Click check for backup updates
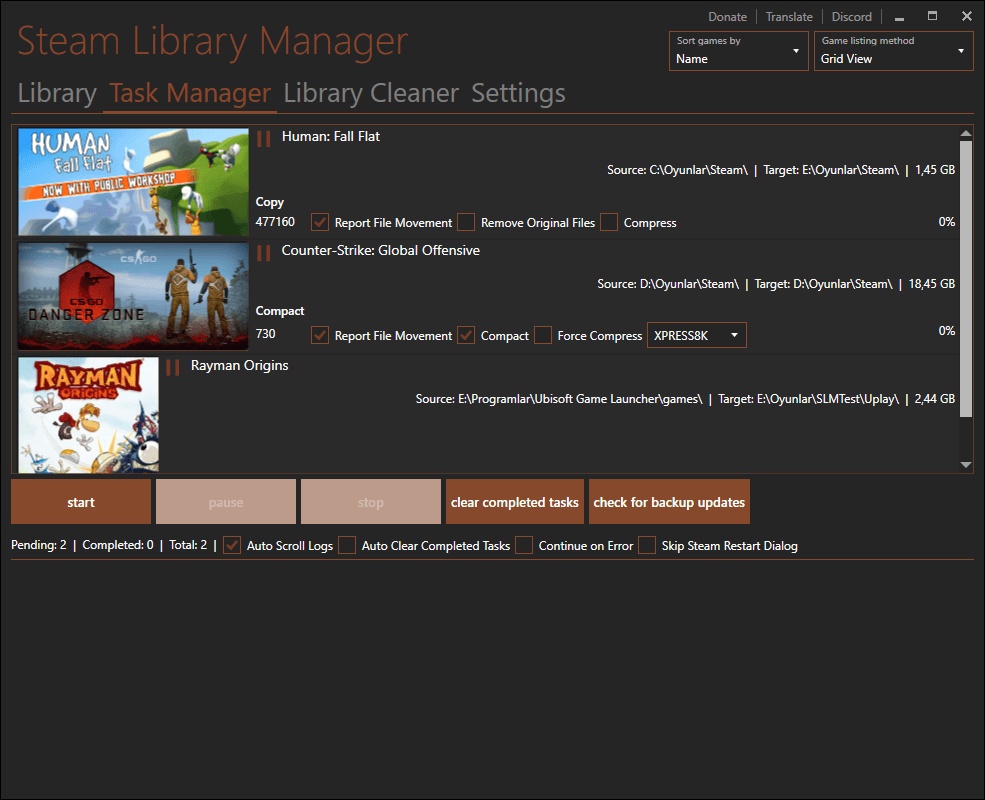The width and height of the screenshot is (985, 800). click(x=669, y=501)
